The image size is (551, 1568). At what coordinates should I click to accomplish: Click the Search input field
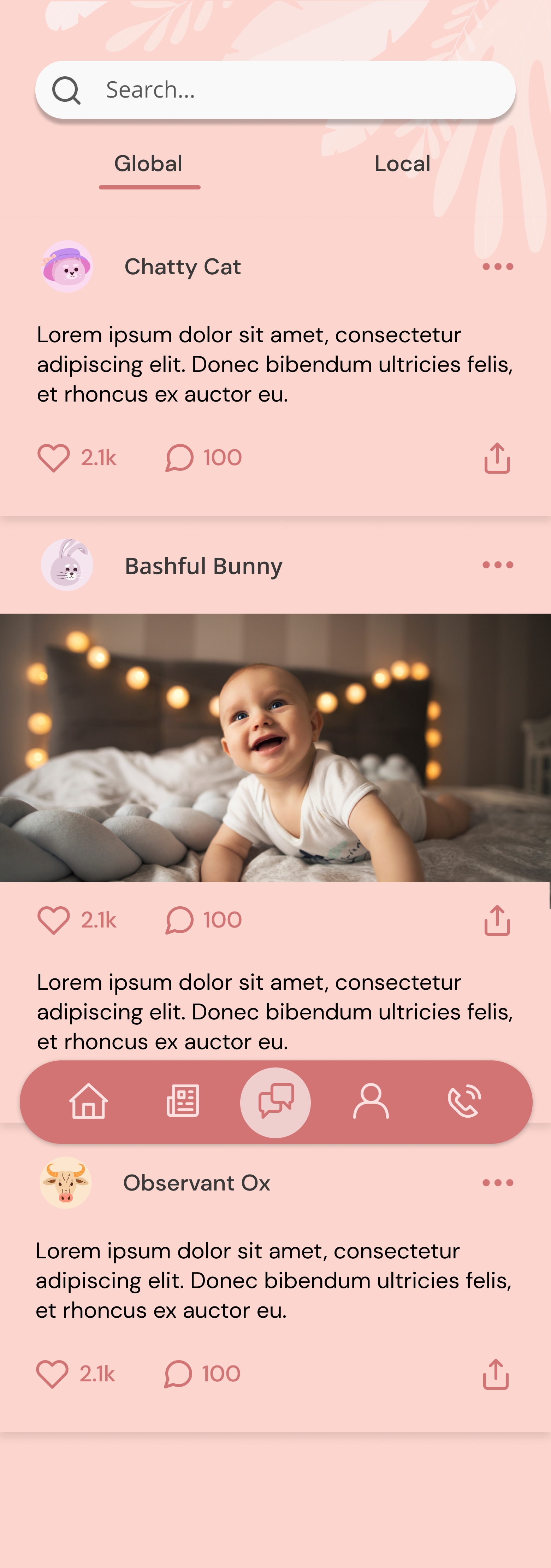(x=275, y=89)
